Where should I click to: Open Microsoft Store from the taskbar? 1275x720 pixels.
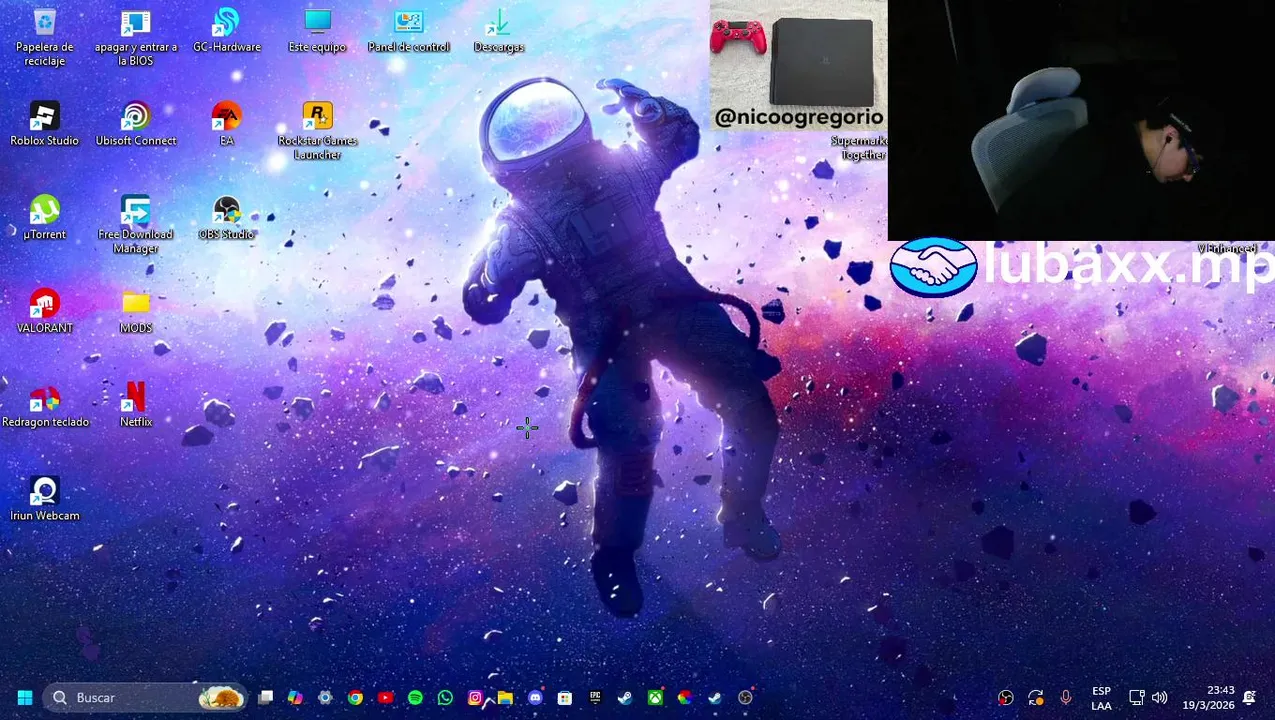point(565,698)
